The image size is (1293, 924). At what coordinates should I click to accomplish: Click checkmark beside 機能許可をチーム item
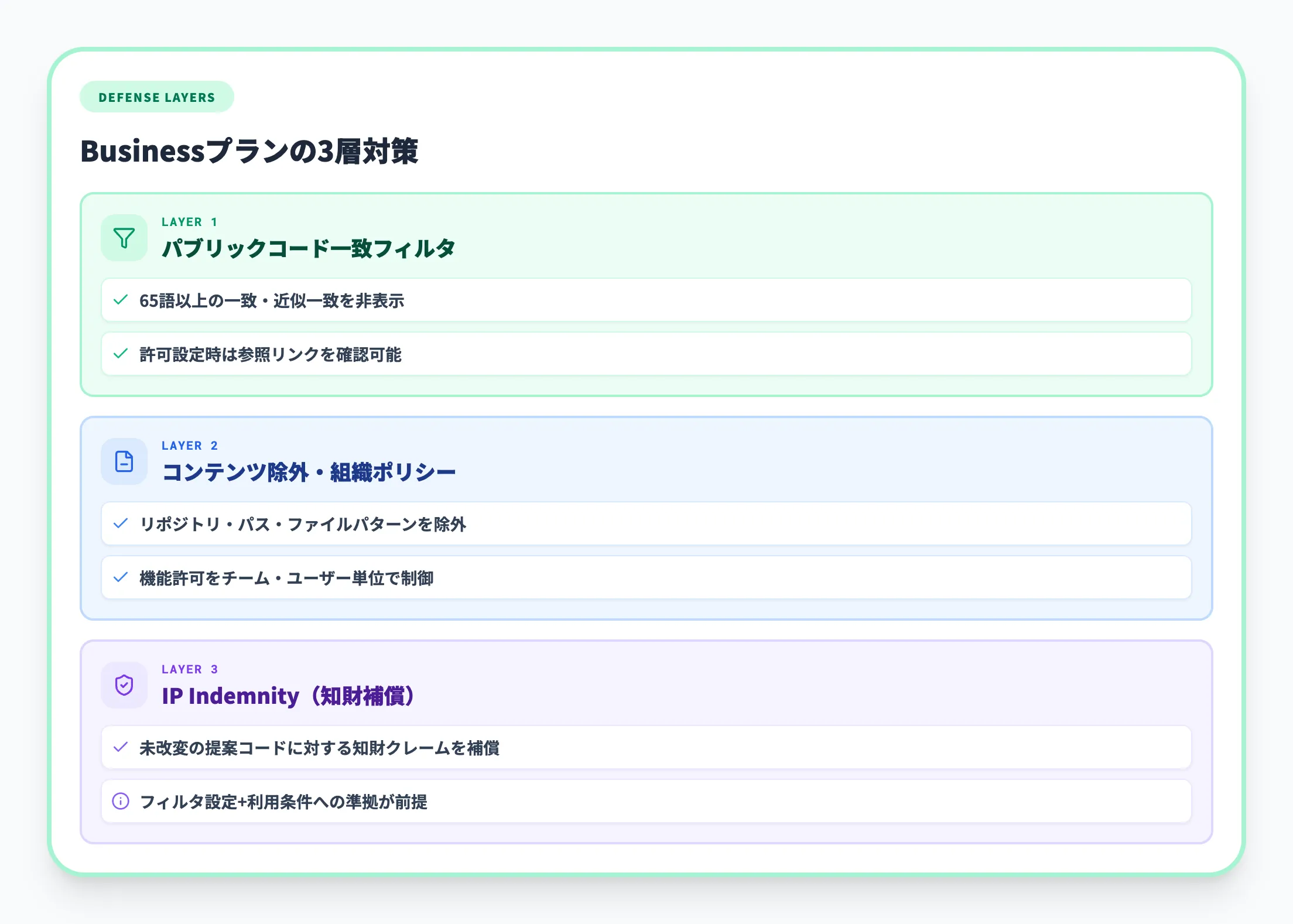pyautogui.click(x=121, y=578)
